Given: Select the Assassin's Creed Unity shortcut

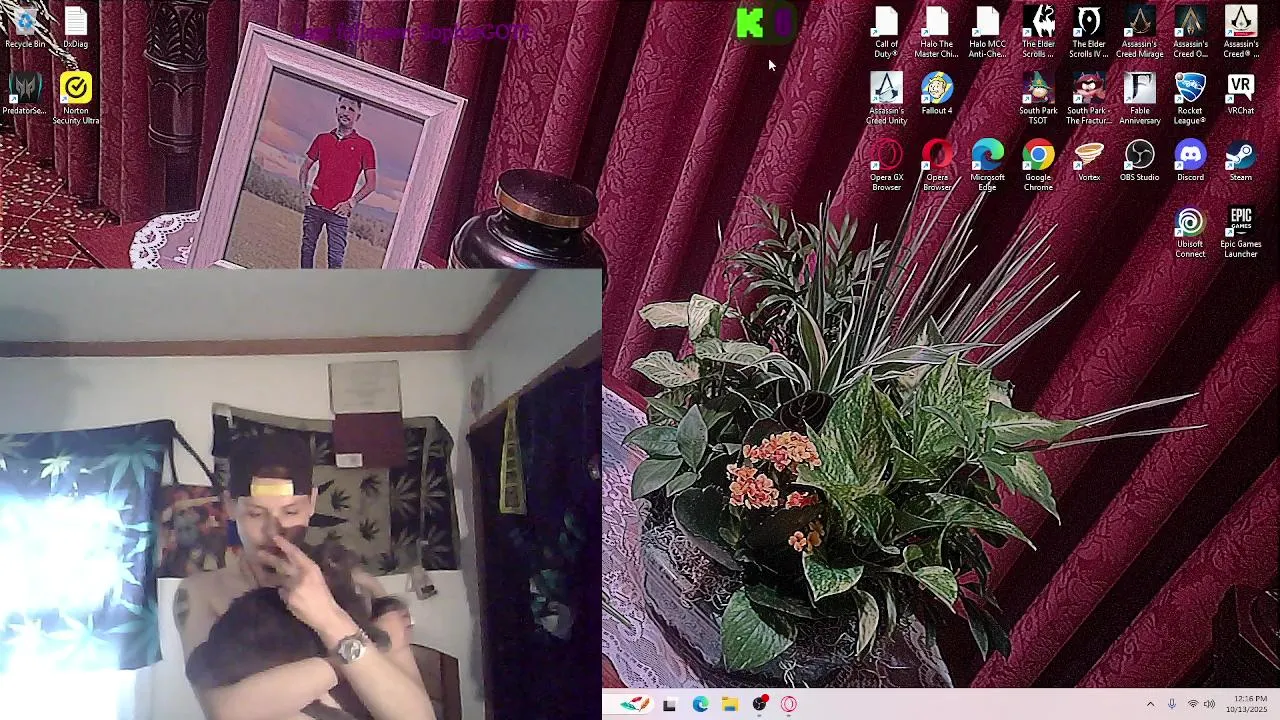Looking at the screenshot, I should [x=886, y=99].
